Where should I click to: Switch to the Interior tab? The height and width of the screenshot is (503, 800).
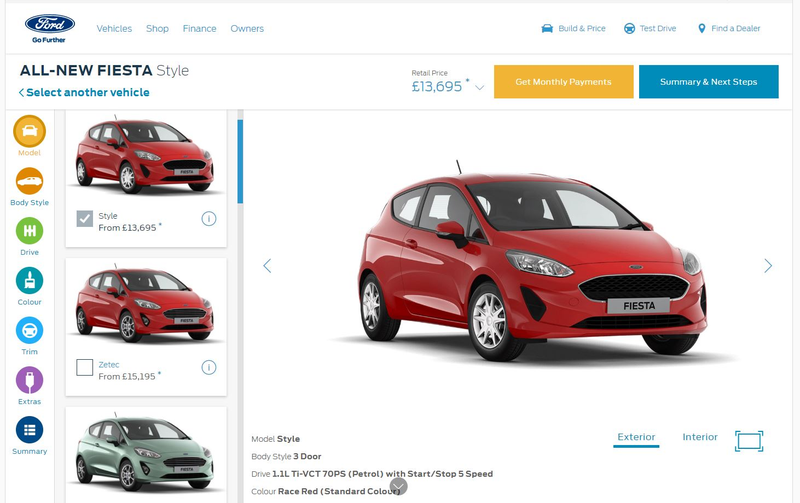700,437
